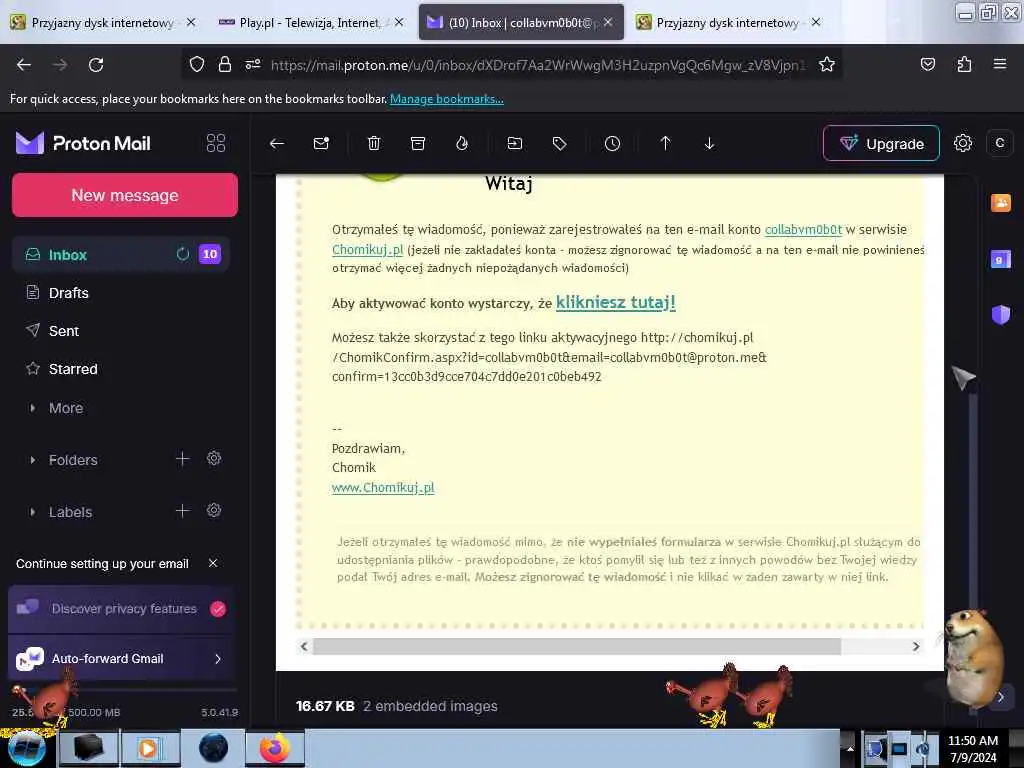
Task: Open Inbox folder
Action: click(x=121, y=255)
